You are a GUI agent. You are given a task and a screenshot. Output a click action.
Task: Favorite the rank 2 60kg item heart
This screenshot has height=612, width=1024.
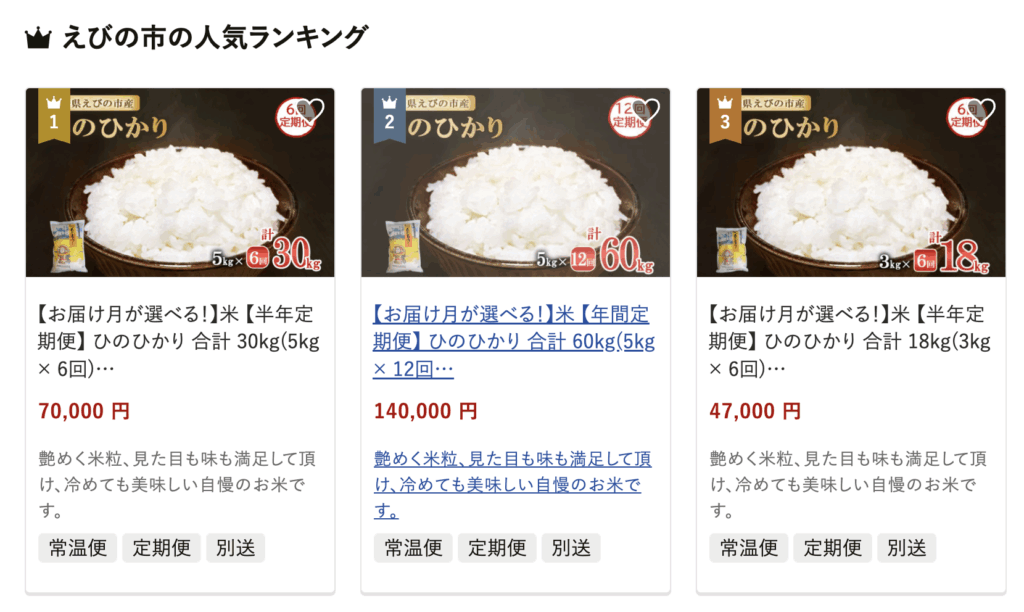point(648,110)
